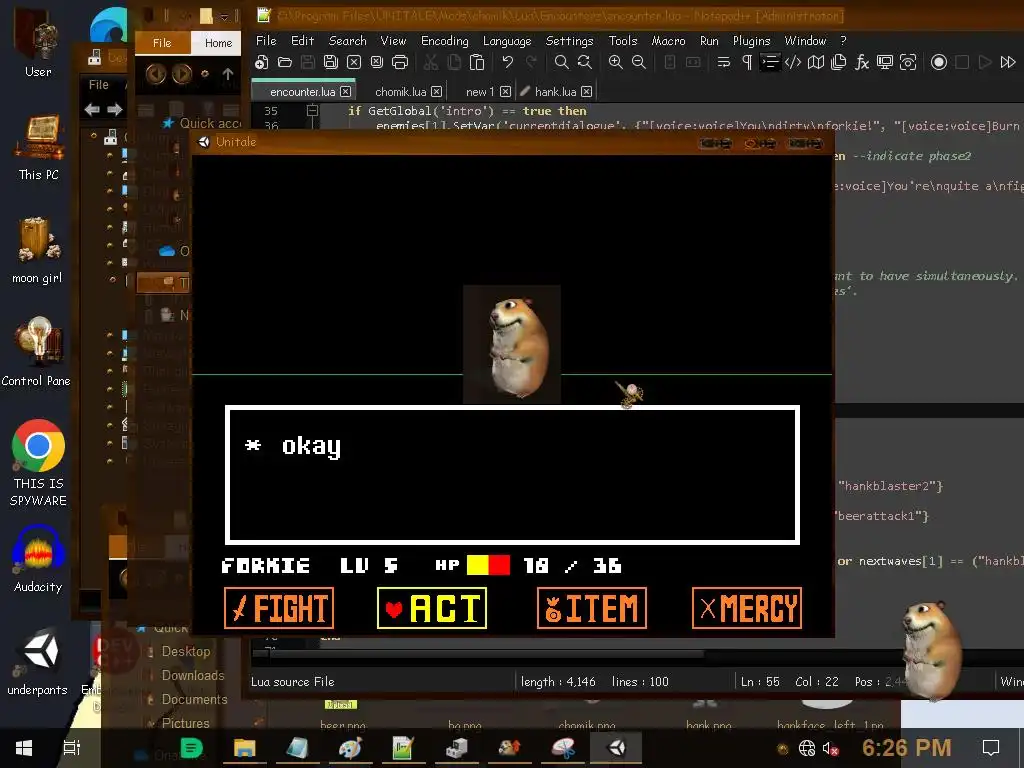Collapse the fold marker on line 35

pos(312,110)
